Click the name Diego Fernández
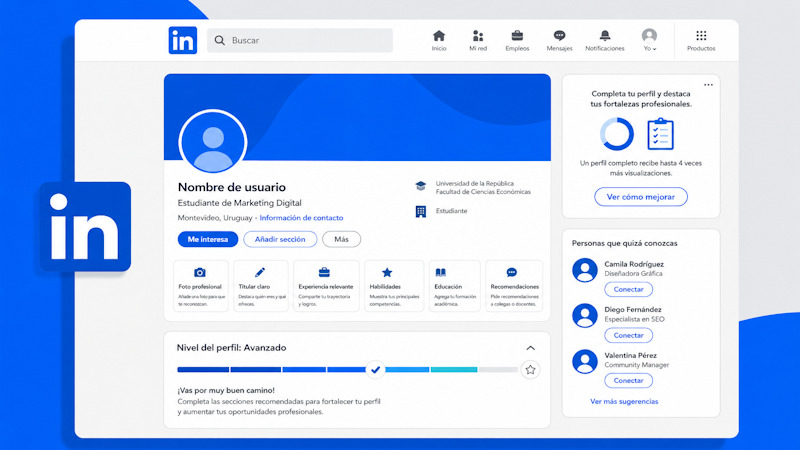This screenshot has height=450, width=800. (x=633, y=310)
